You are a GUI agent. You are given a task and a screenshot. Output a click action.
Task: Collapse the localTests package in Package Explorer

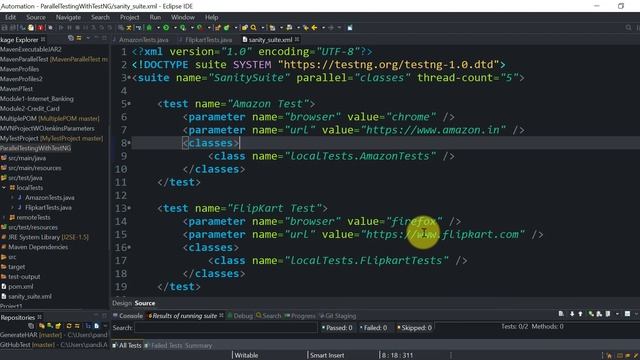click(x=4, y=188)
